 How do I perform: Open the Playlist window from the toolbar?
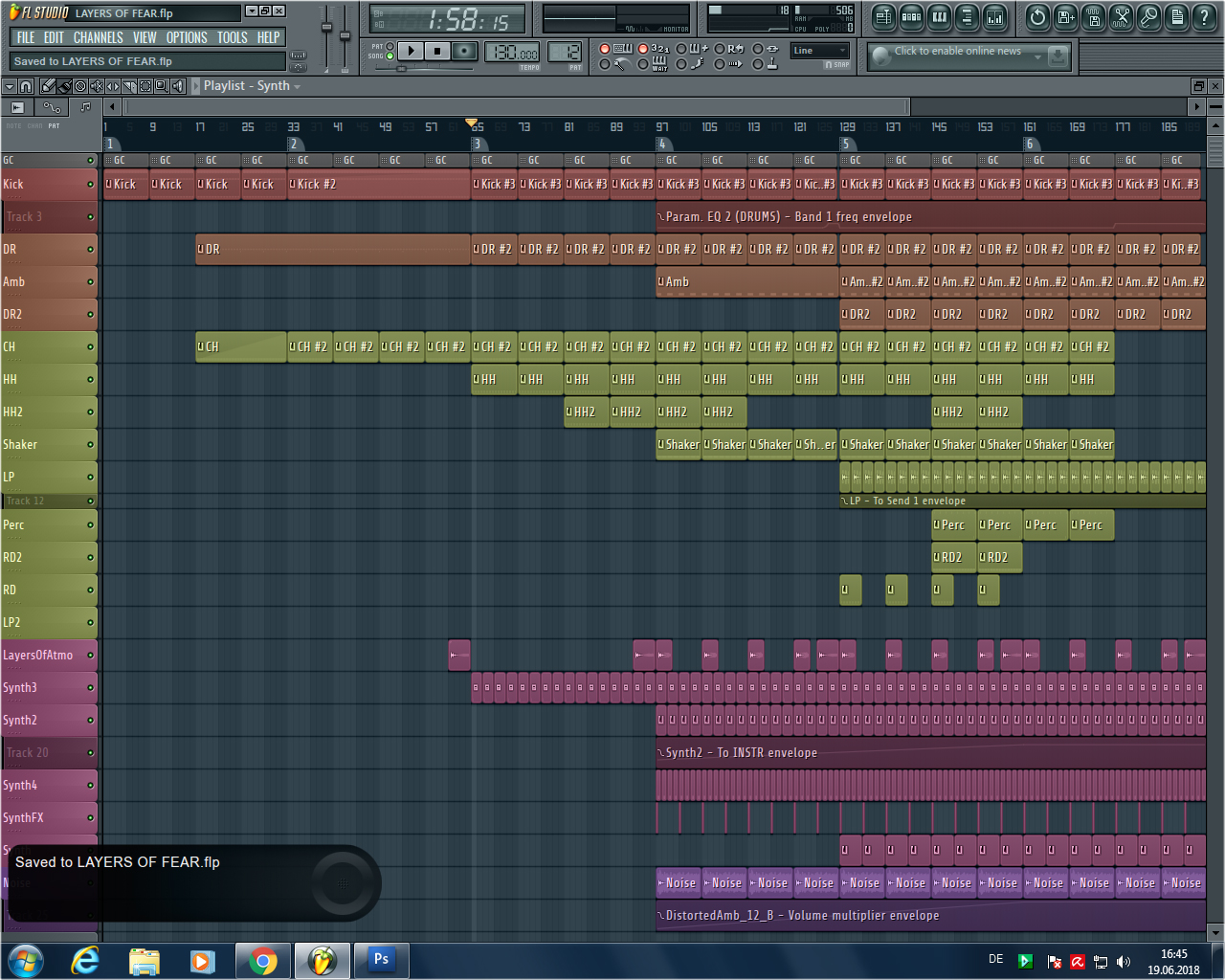click(x=884, y=17)
